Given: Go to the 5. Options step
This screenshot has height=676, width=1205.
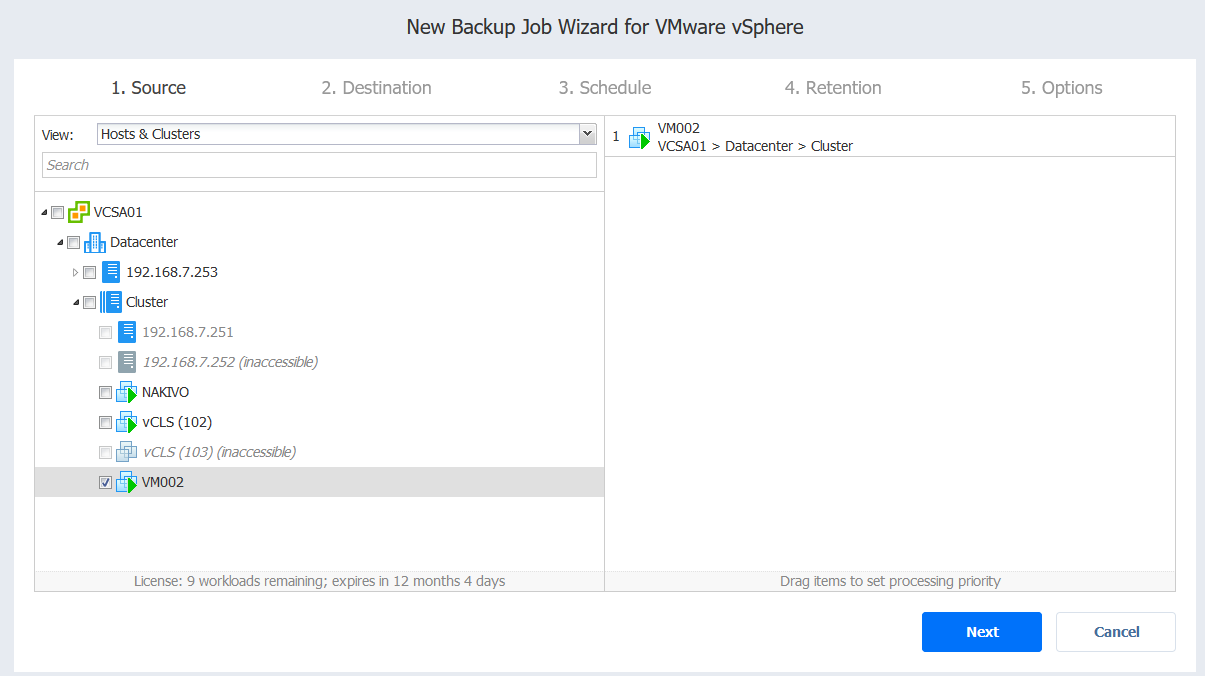Looking at the screenshot, I should tap(1061, 88).
